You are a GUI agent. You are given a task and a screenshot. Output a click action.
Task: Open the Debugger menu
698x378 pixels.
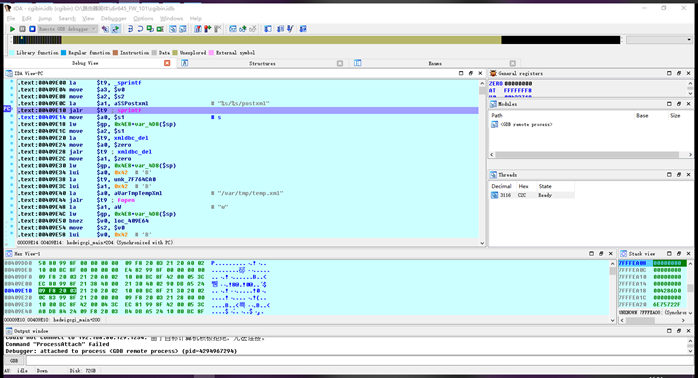click(114, 18)
